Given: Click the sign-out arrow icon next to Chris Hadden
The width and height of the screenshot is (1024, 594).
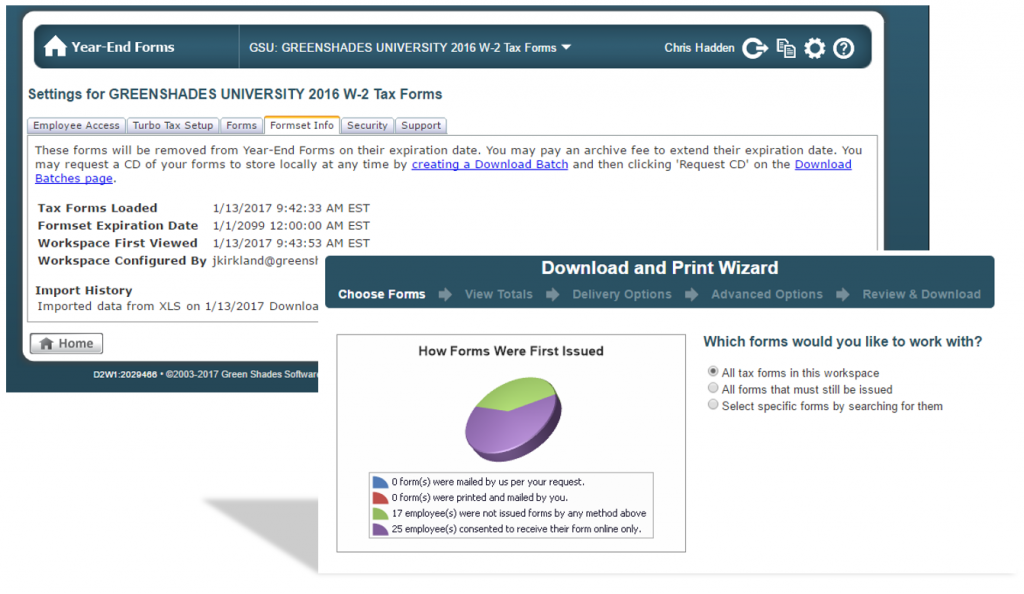Looking at the screenshot, I should click(x=755, y=48).
